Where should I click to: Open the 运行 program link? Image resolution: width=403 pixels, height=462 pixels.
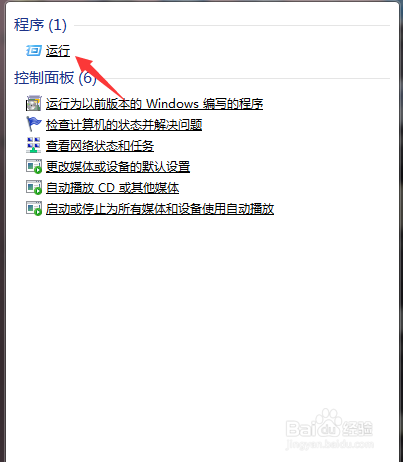tap(58, 51)
